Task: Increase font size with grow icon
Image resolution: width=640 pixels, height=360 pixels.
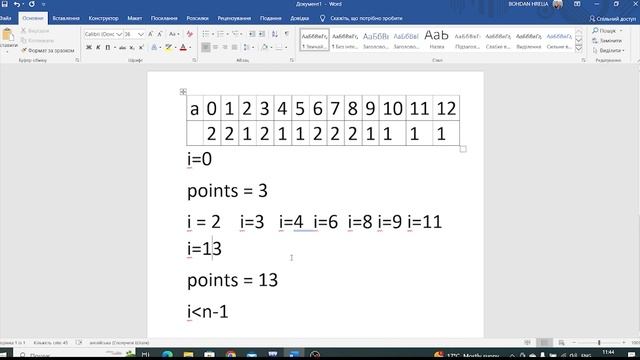Action: pos(151,34)
